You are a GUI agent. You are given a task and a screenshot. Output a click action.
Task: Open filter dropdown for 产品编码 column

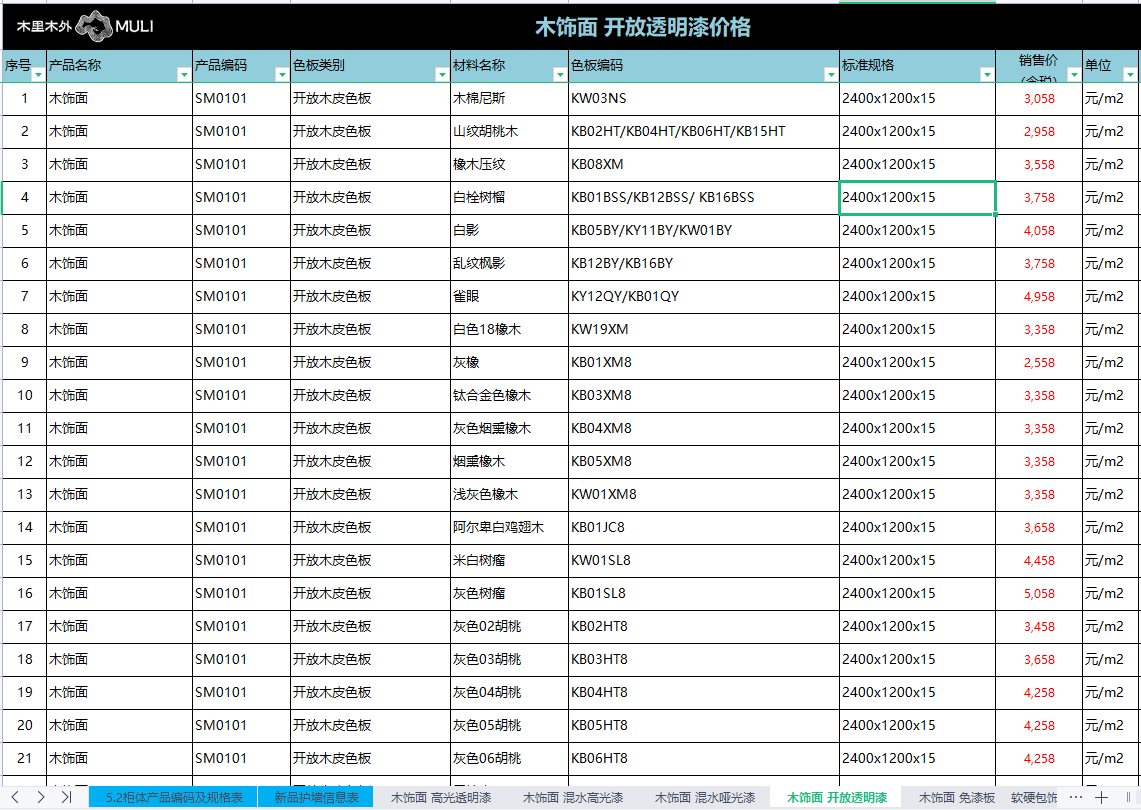[281, 75]
